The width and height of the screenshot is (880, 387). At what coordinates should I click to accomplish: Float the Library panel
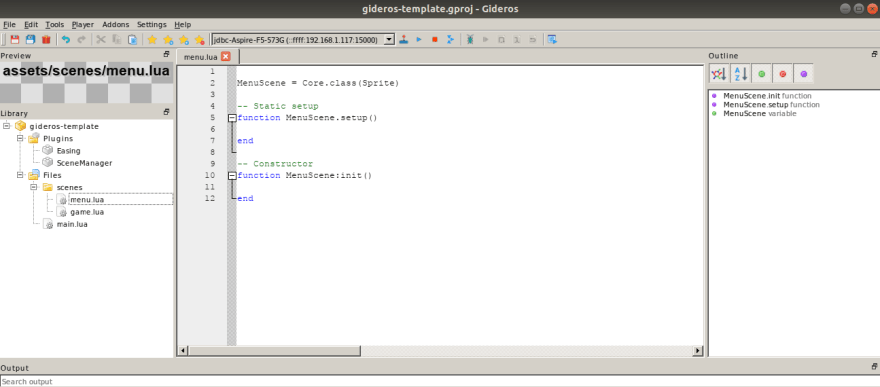point(166,112)
